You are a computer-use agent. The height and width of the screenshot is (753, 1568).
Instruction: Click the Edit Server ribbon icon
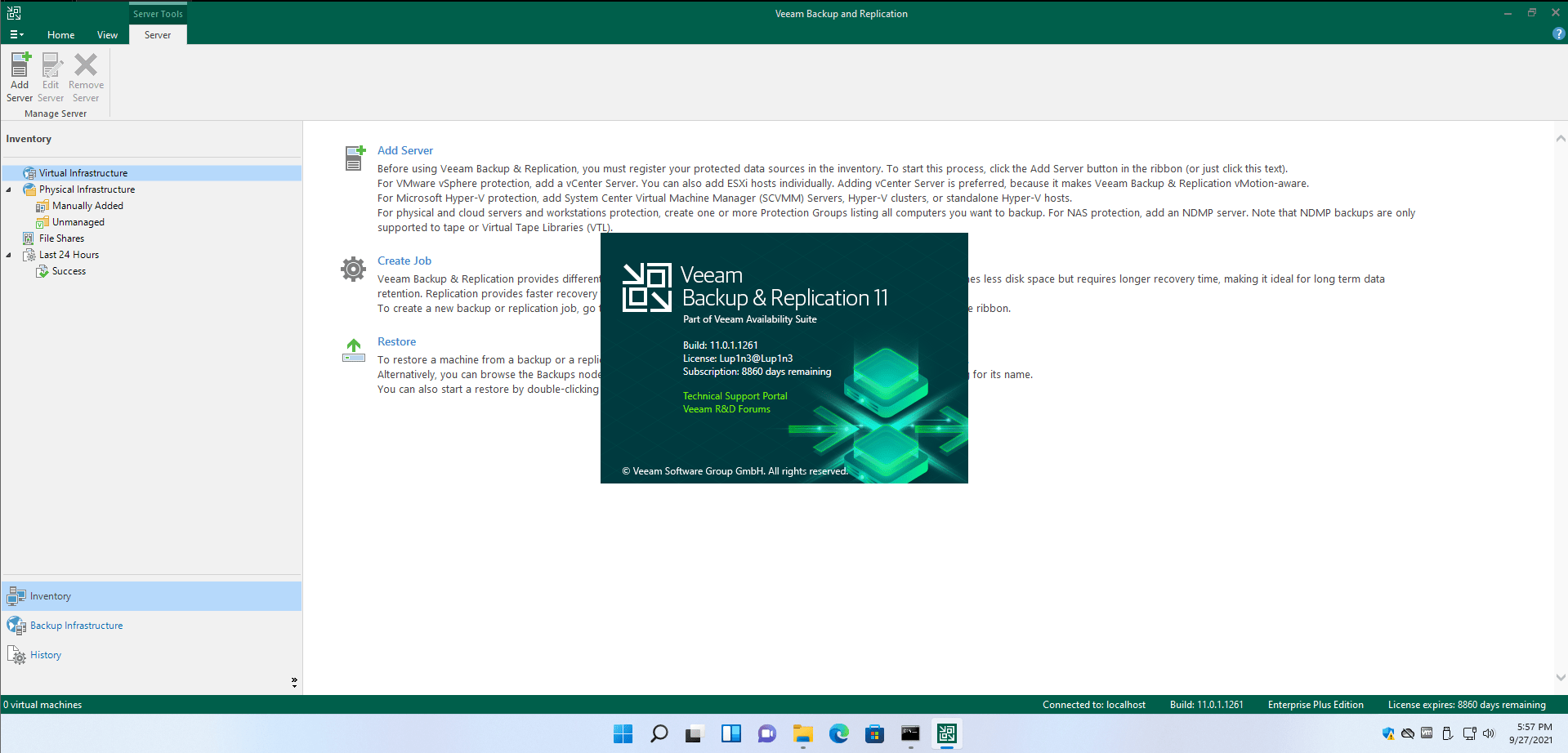coord(51,77)
